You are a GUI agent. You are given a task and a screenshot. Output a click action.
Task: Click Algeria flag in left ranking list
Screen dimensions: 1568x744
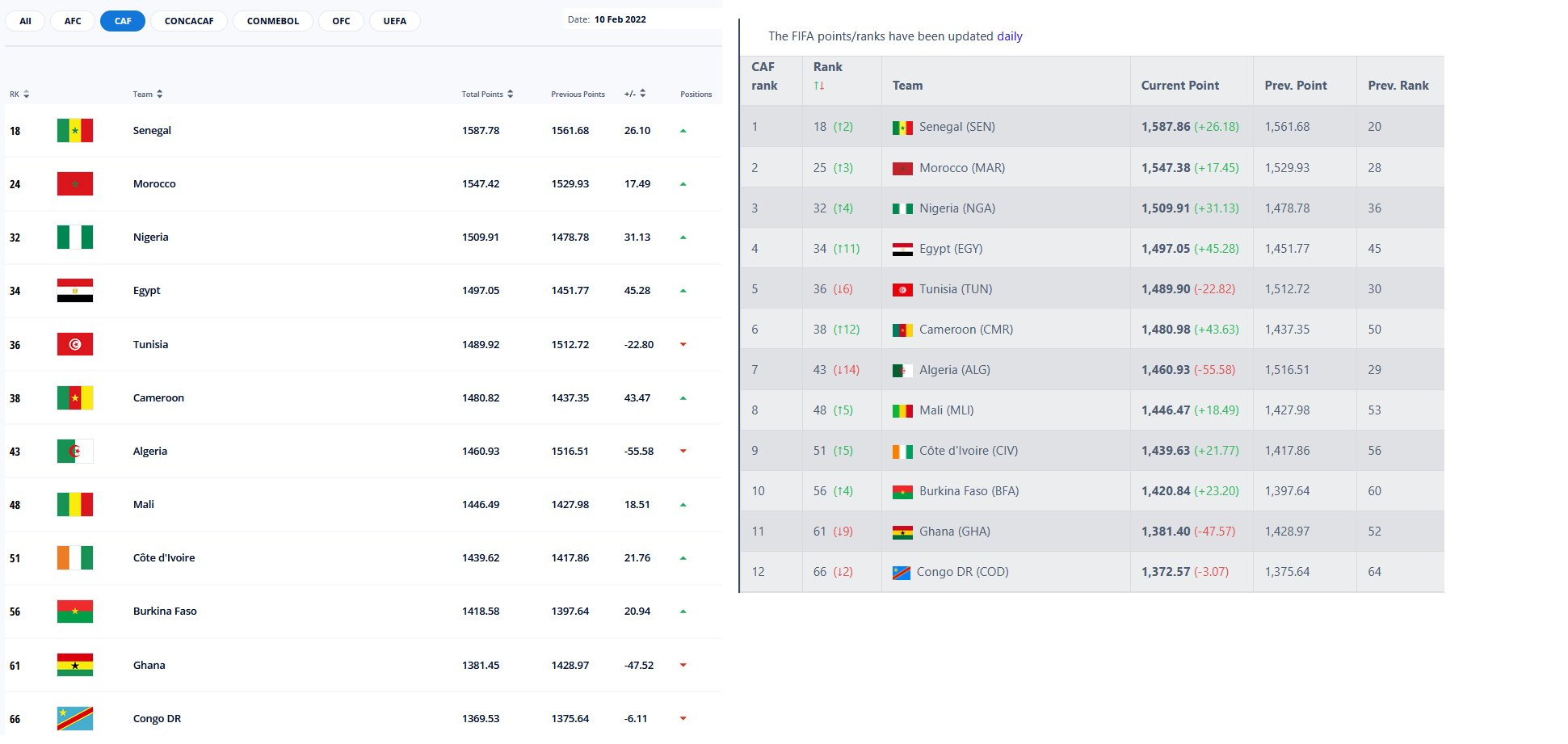75,451
